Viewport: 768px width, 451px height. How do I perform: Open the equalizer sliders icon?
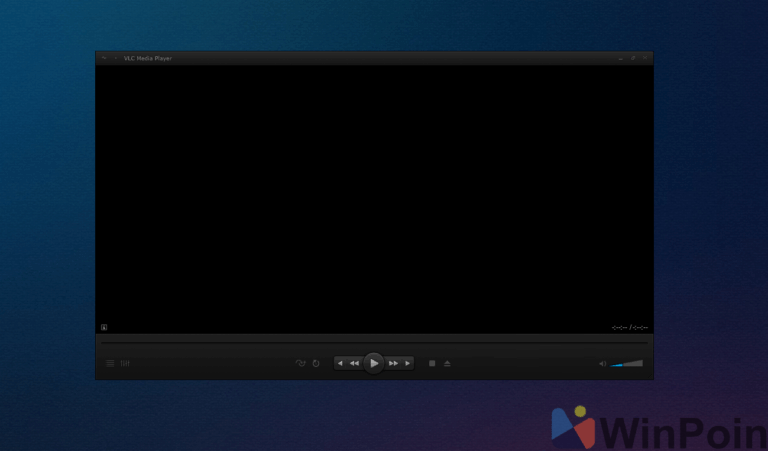coord(125,363)
